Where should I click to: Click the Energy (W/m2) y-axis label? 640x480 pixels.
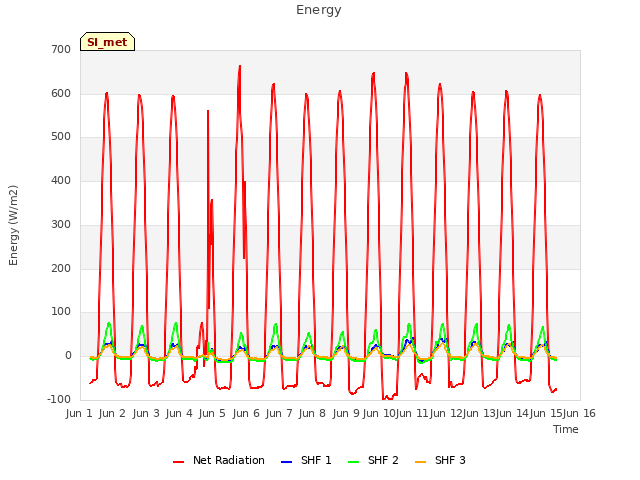coord(13,225)
